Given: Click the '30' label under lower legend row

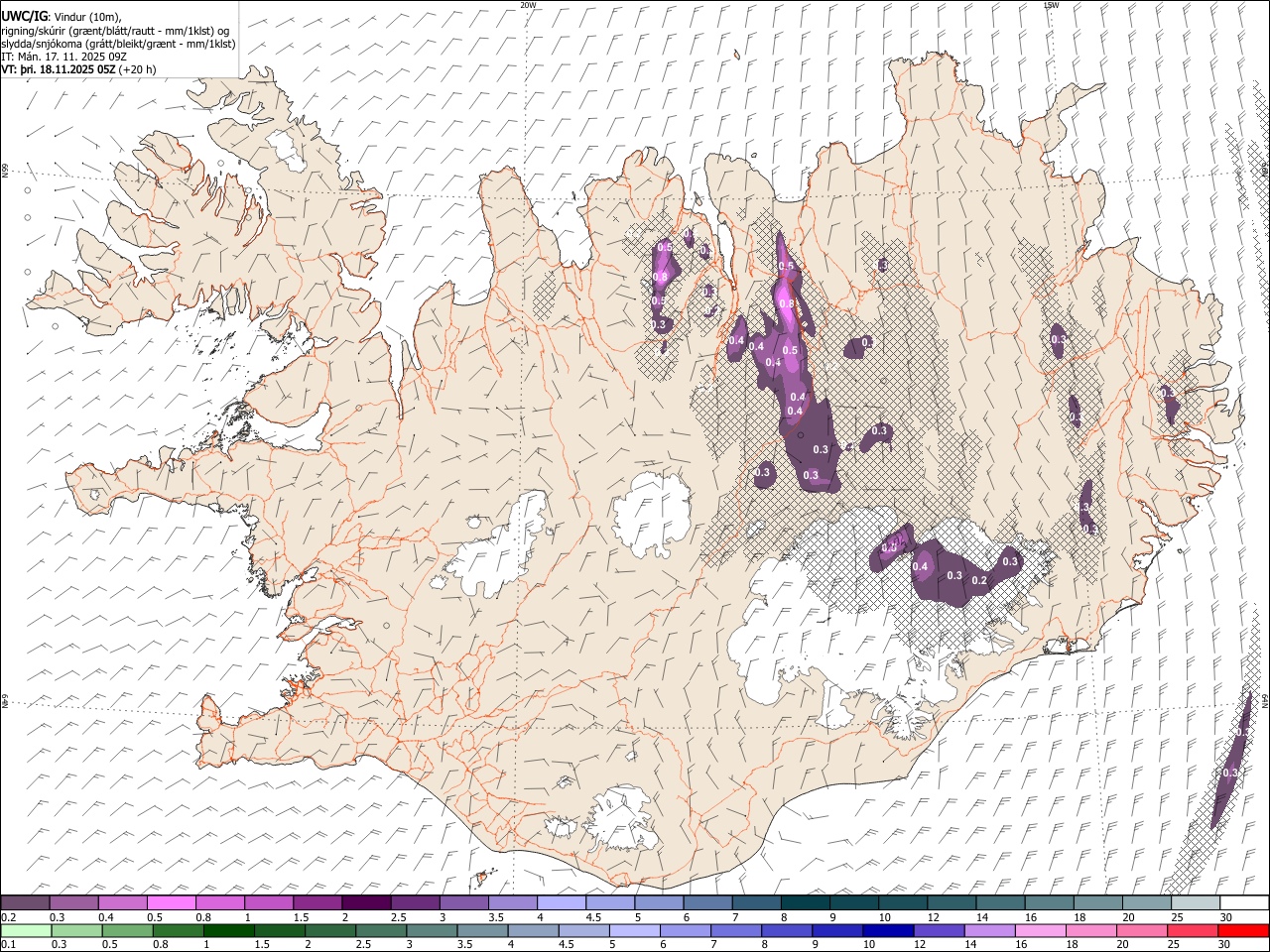Looking at the screenshot, I should tap(1225, 944).
